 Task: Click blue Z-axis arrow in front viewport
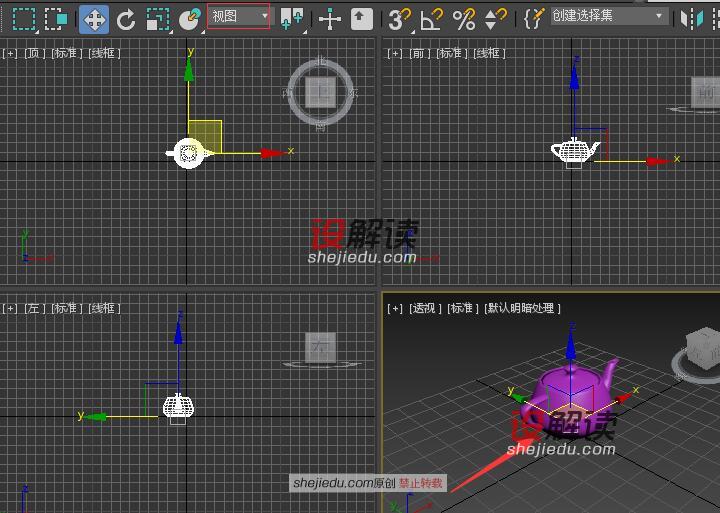coord(574,77)
